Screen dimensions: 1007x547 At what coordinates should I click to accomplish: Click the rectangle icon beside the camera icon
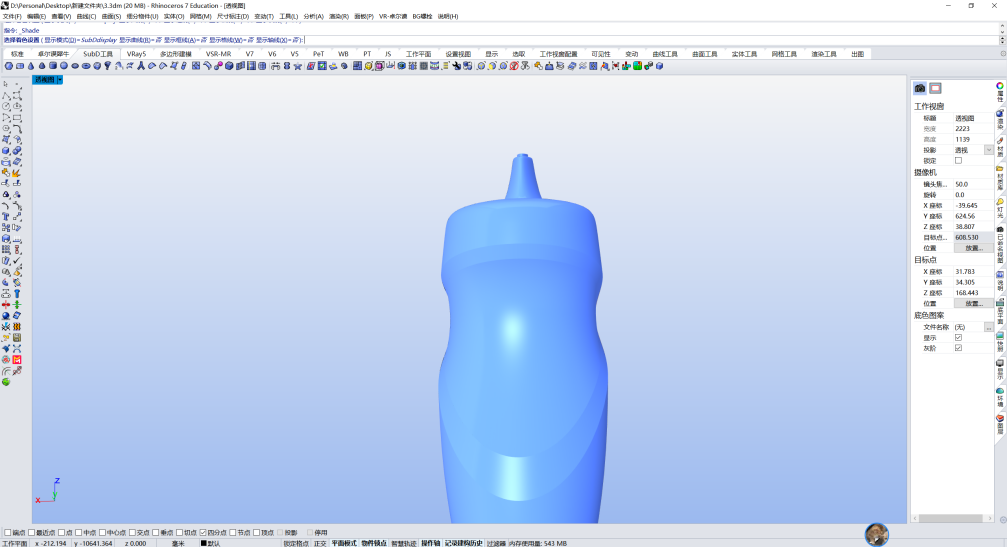pos(935,88)
